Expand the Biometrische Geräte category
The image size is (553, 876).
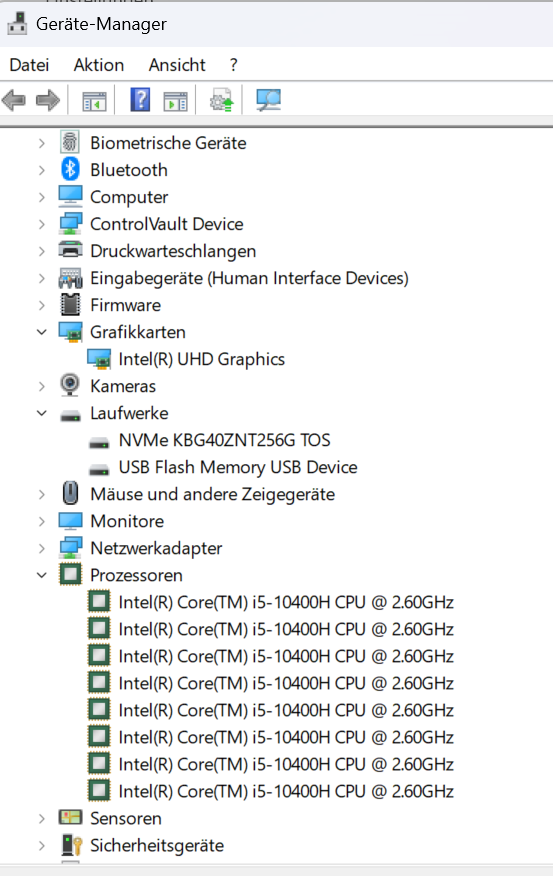pyautogui.click(x=42, y=143)
